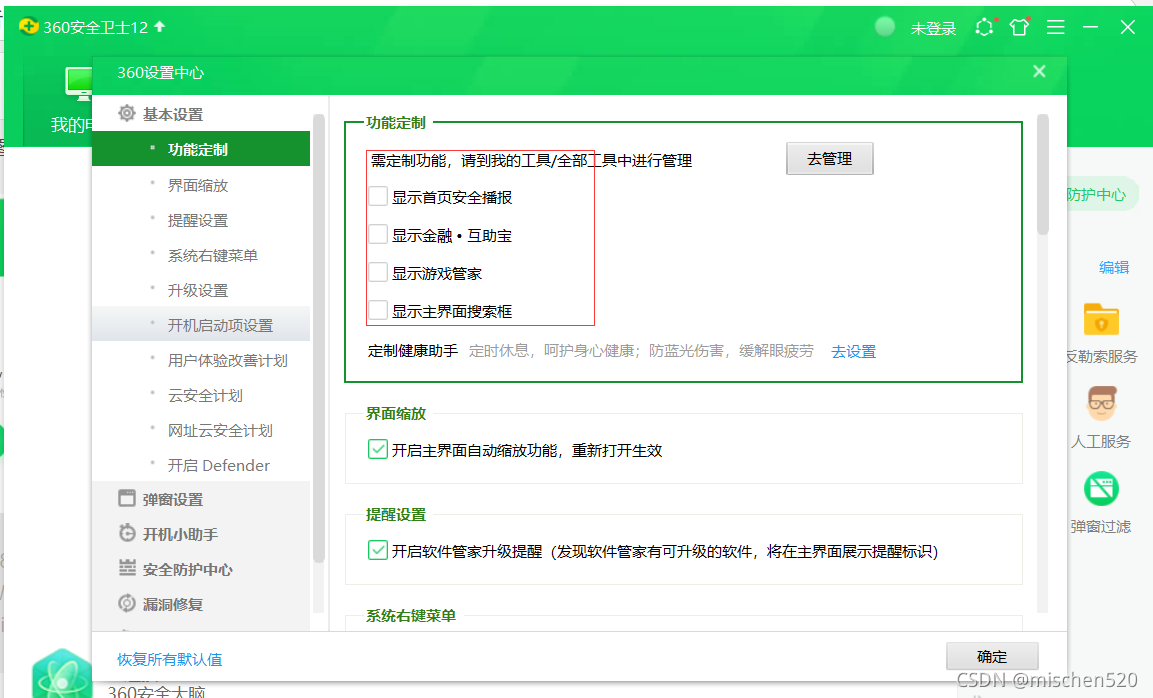1153x698 pixels.
Task: Collapse the 基本设置 section
Action: pyautogui.click(x=171, y=114)
